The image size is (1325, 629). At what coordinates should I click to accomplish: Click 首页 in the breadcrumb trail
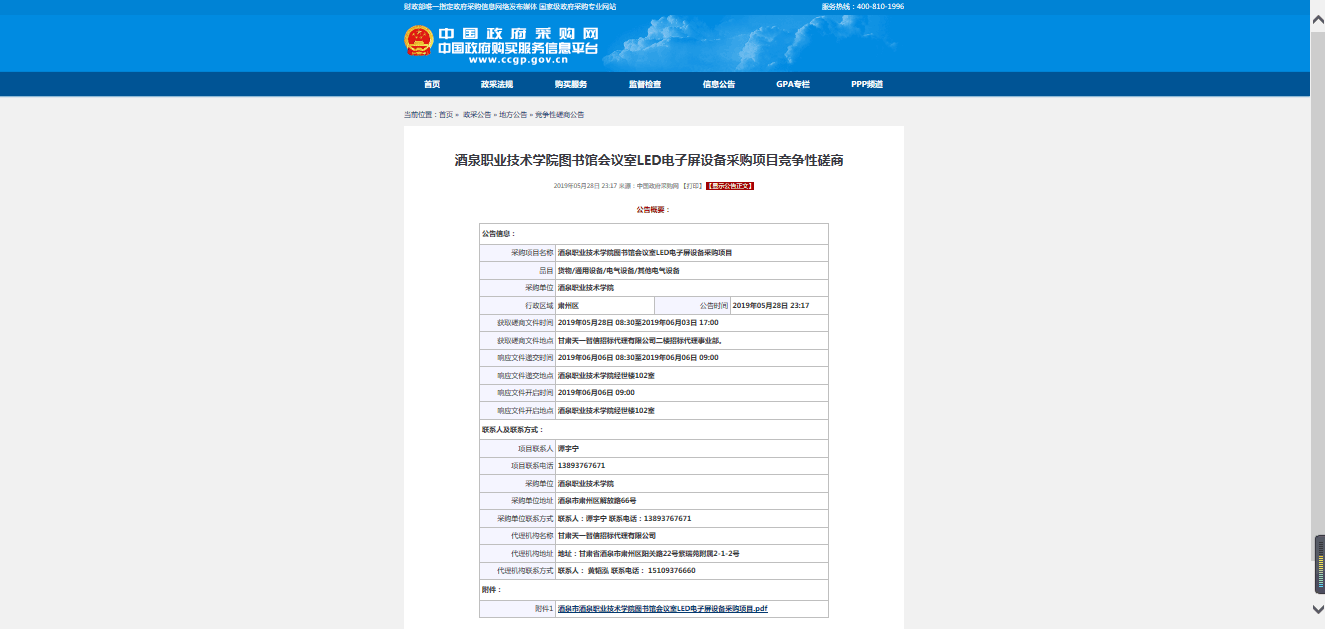pyautogui.click(x=446, y=115)
